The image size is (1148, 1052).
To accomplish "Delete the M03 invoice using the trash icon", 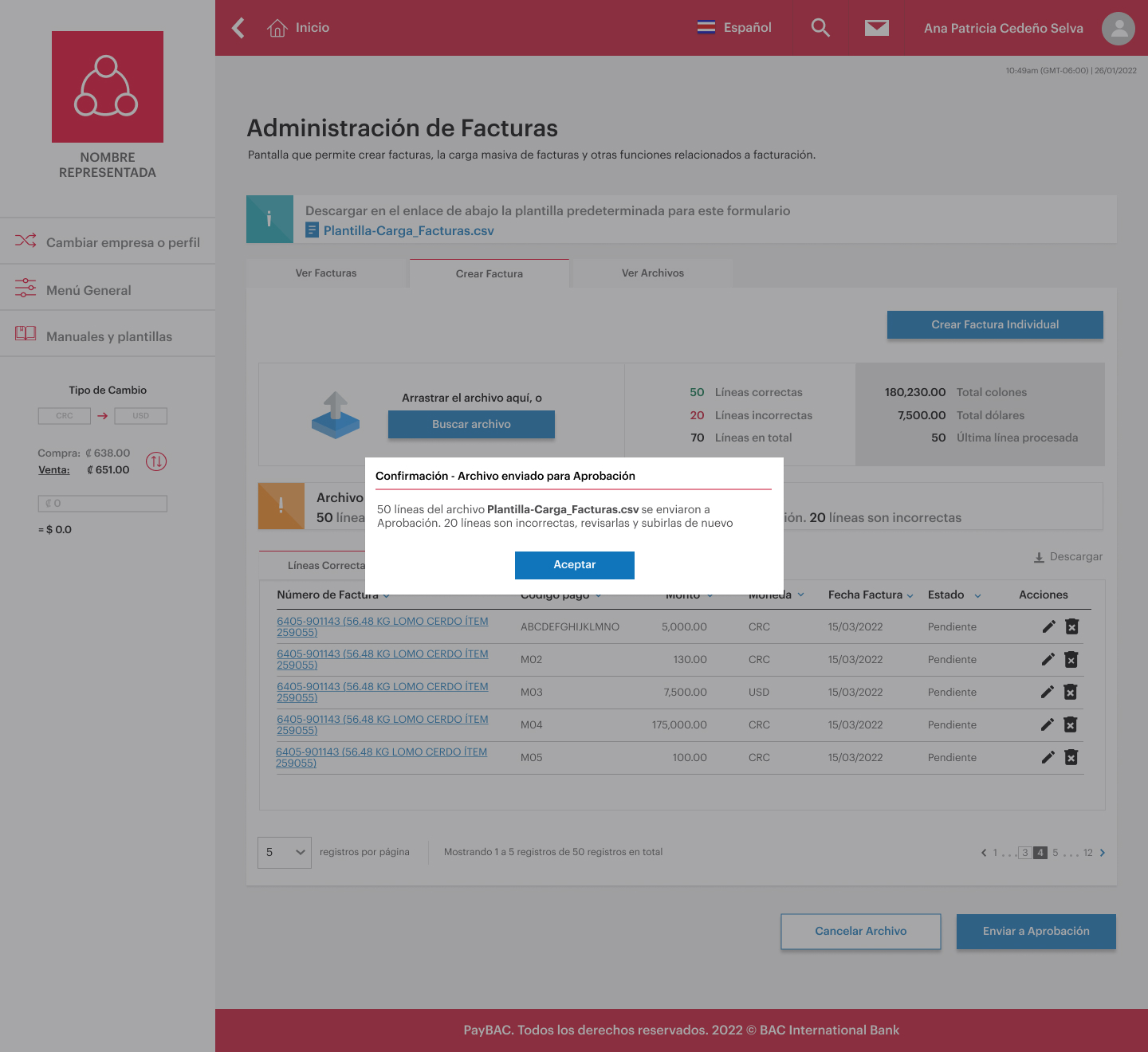I will coord(1071,692).
